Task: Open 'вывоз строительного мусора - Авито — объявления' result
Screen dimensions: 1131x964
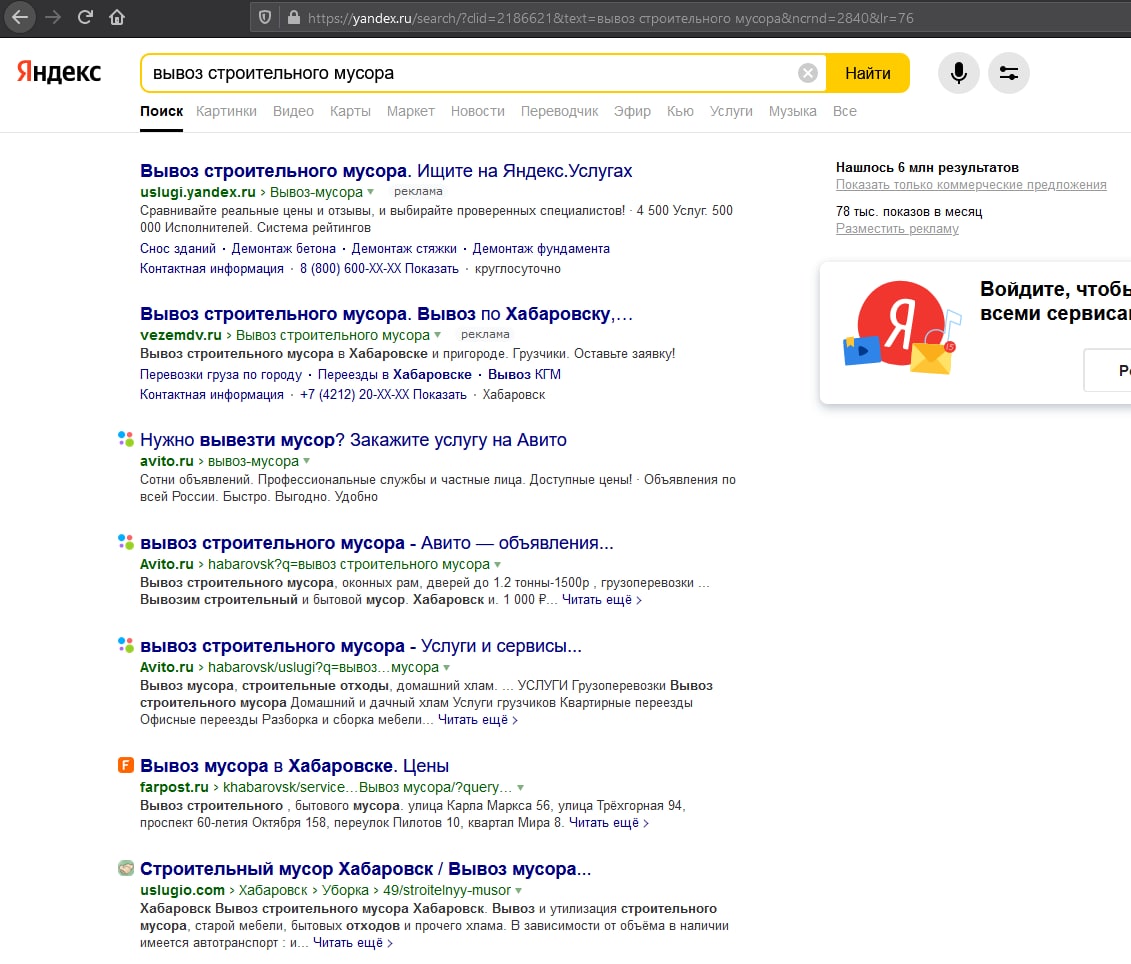Action: pos(377,543)
